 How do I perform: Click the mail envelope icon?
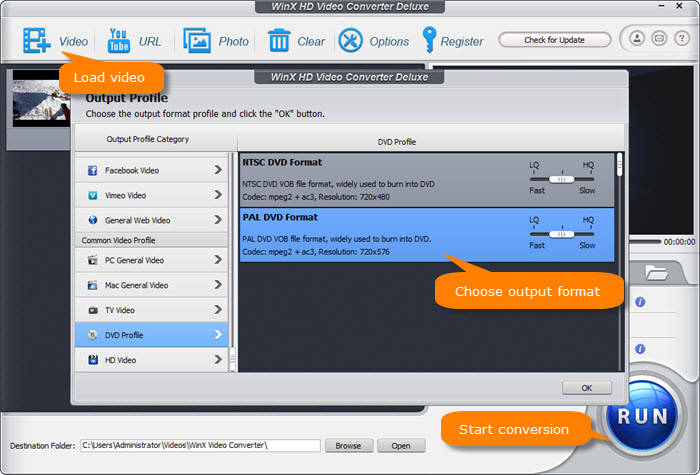[659, 38]
